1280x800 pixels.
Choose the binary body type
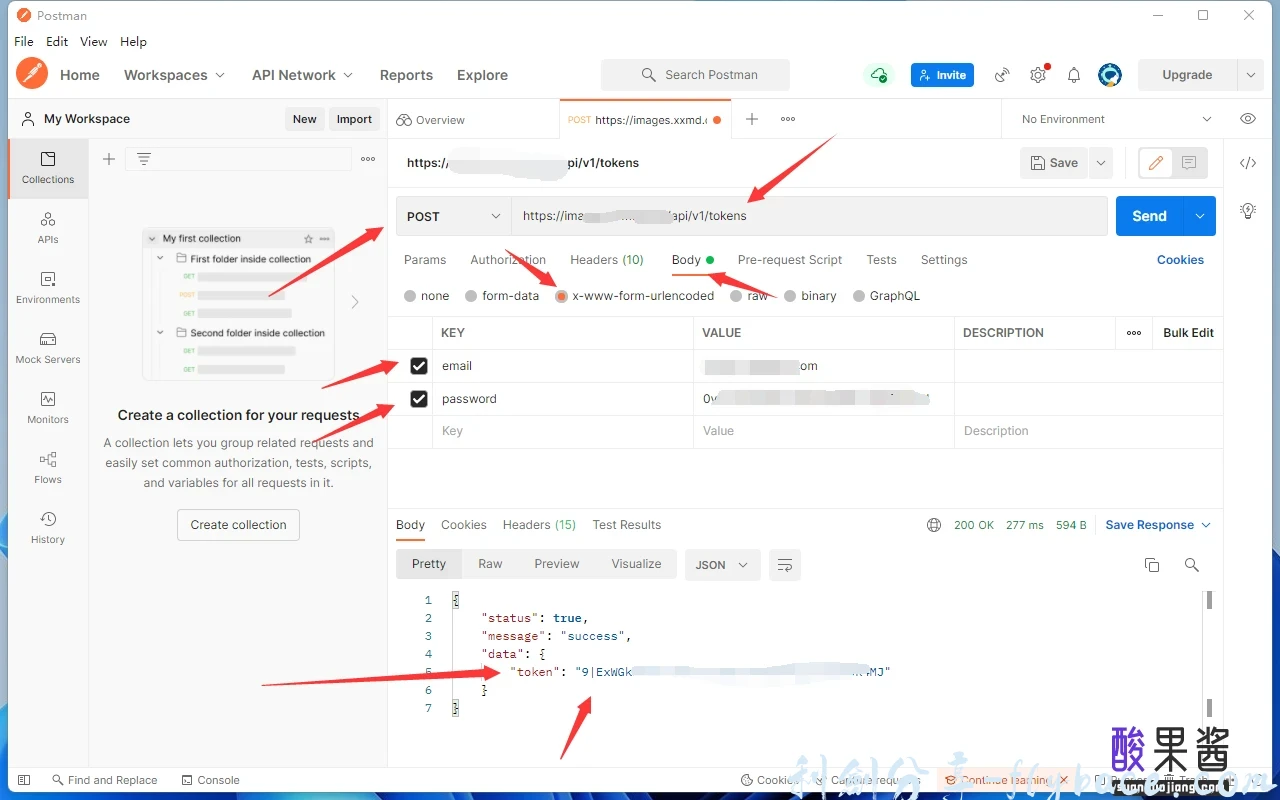point(790,296)
